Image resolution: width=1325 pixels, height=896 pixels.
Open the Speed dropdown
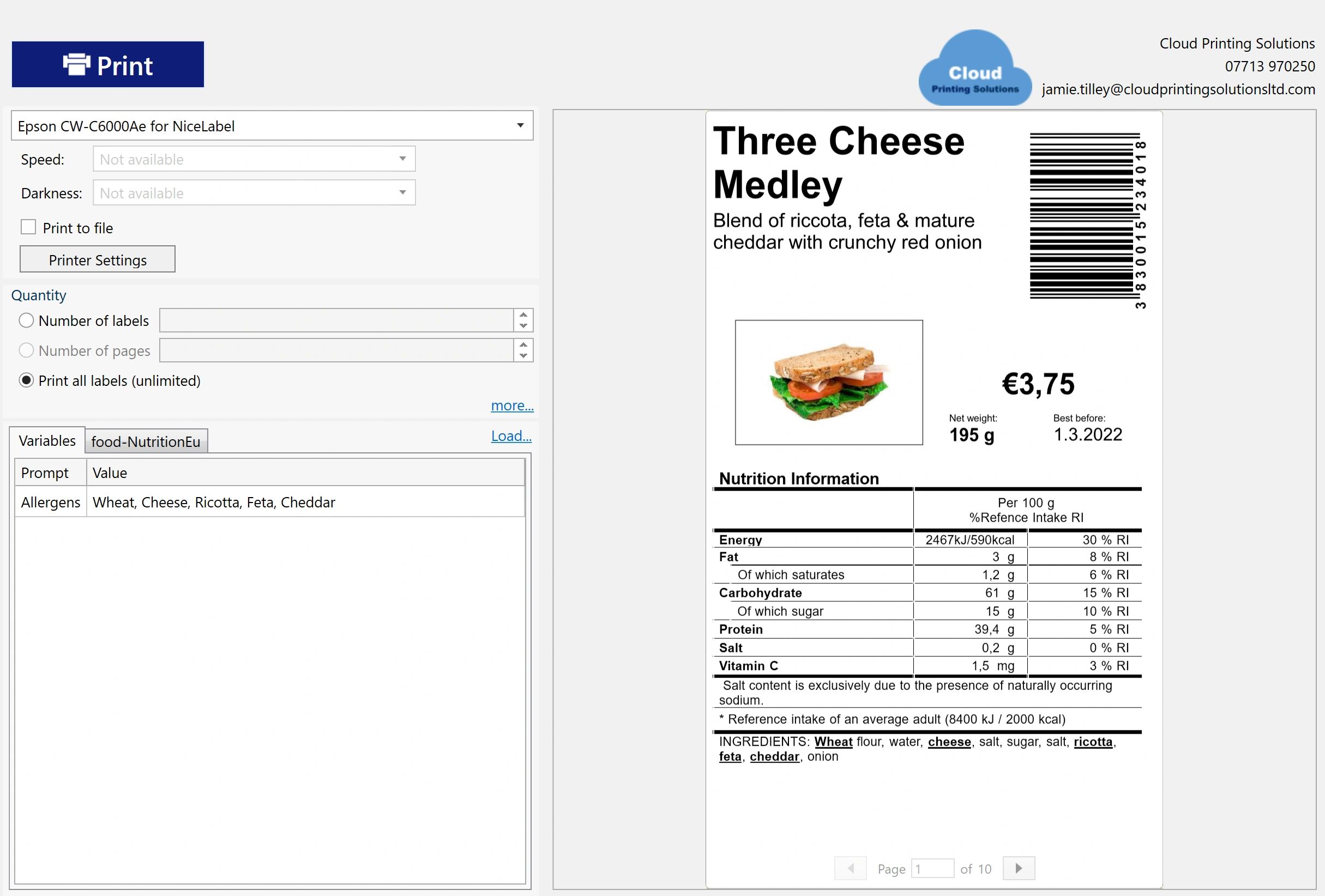click(x=403, y=159)
